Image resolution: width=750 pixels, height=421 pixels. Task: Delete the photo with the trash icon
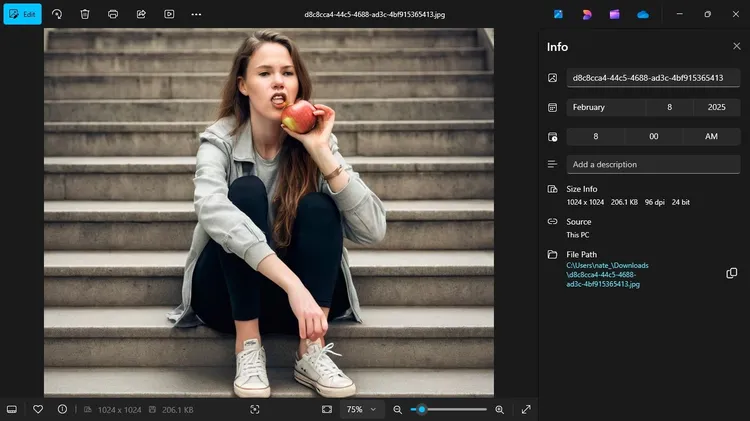85,14
